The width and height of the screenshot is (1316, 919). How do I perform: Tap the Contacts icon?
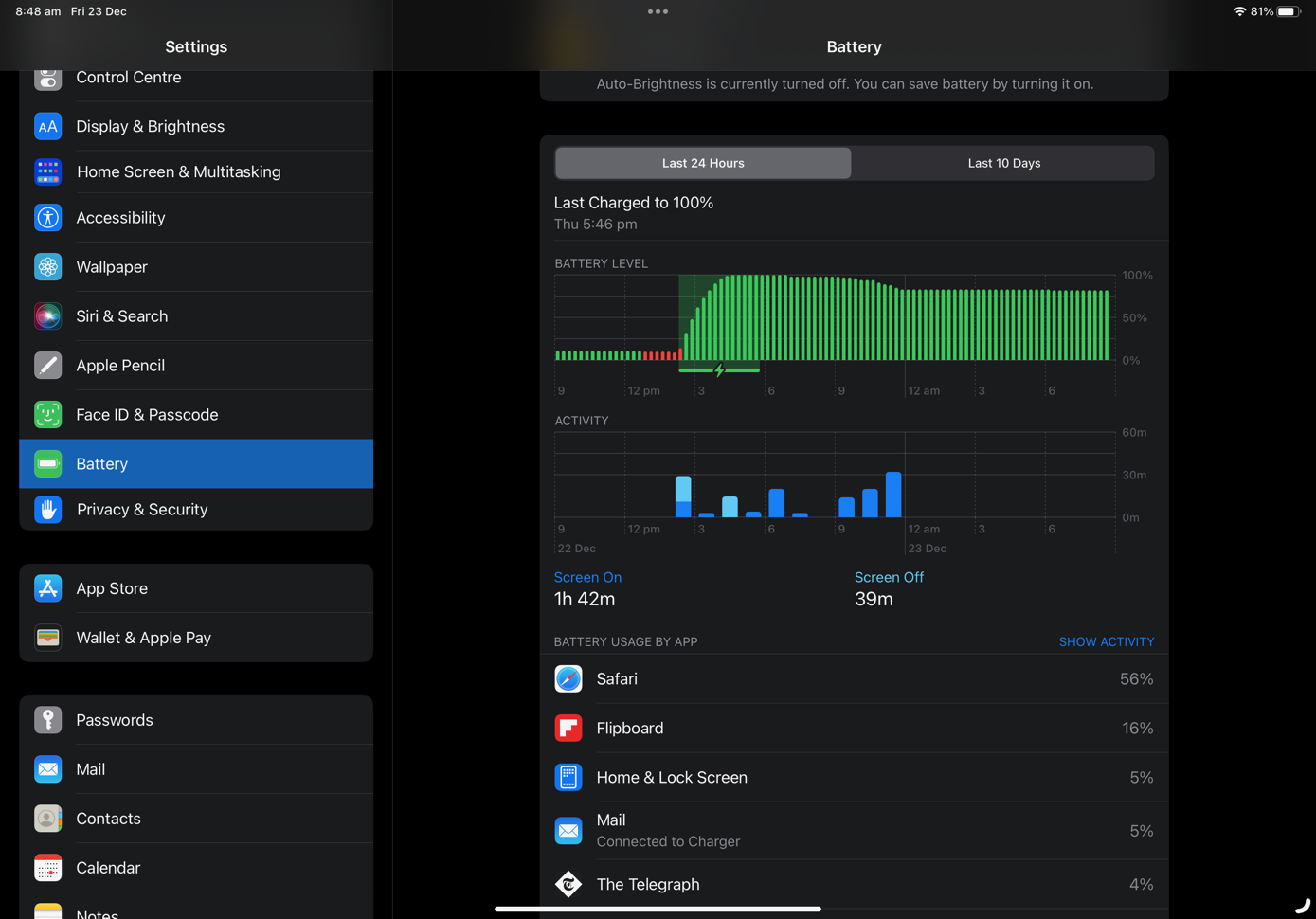48,819
